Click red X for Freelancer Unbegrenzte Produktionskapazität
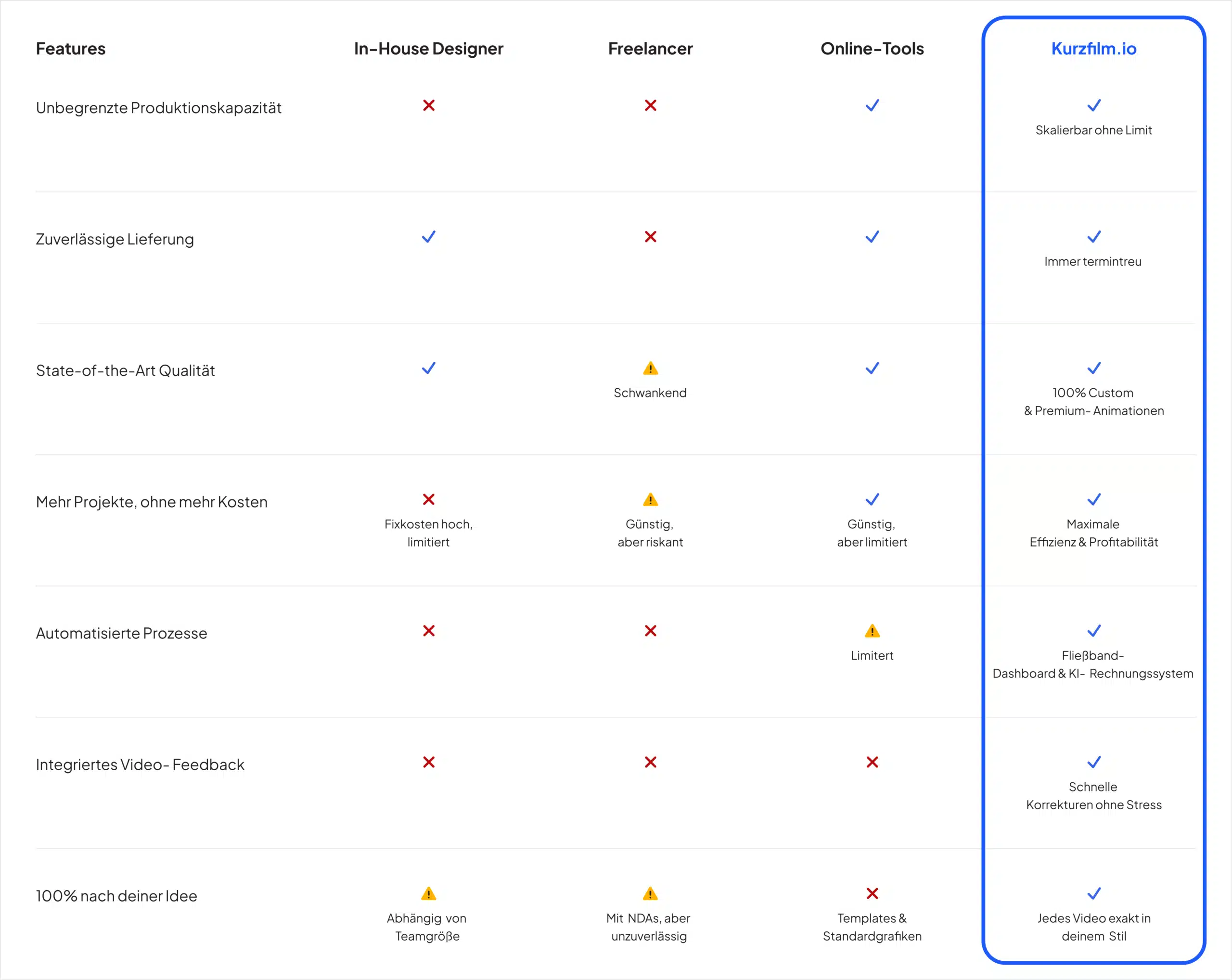The image size is (1232, 980). coord(650,105)
